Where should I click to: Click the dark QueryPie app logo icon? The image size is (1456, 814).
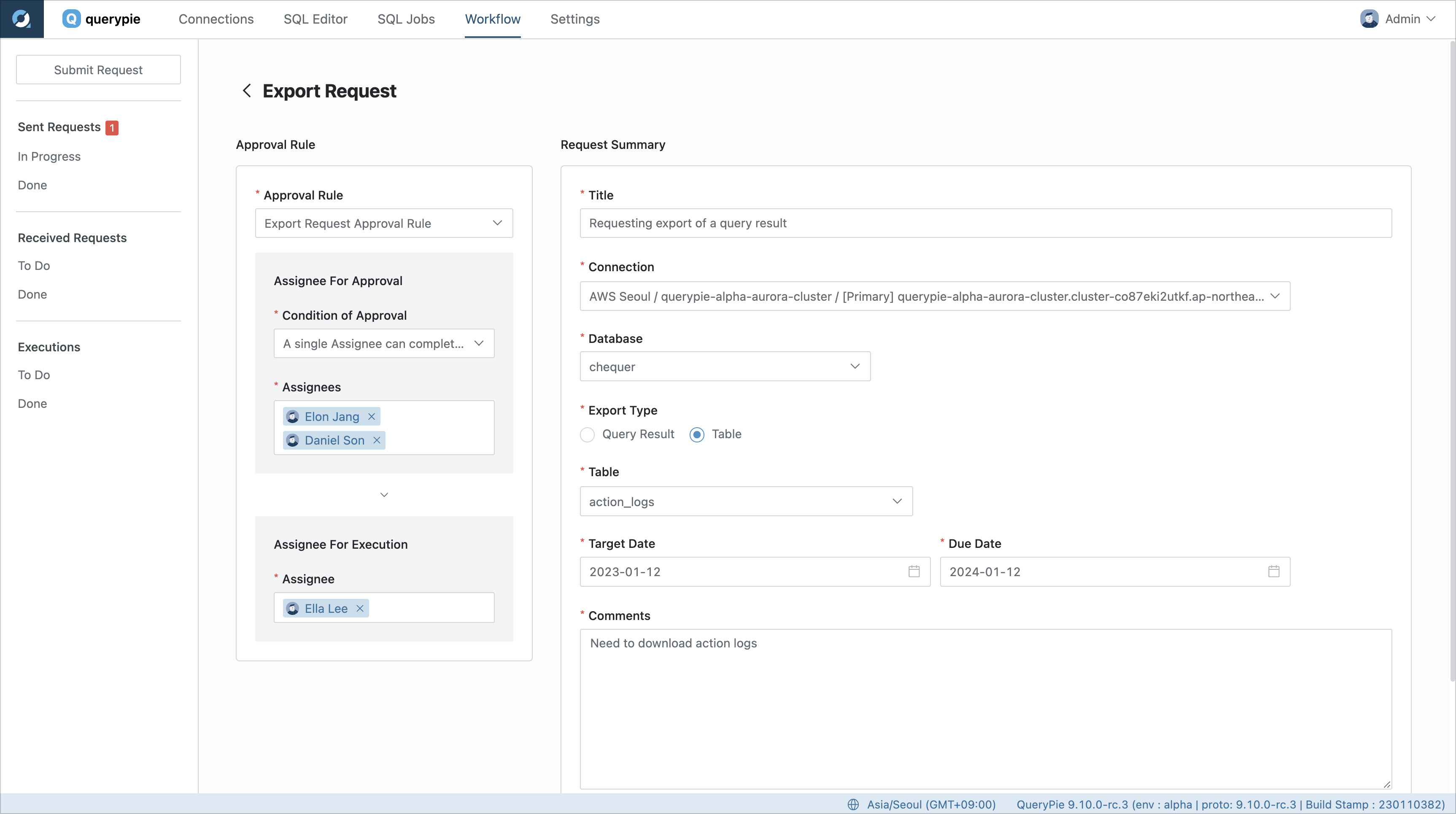22,19
